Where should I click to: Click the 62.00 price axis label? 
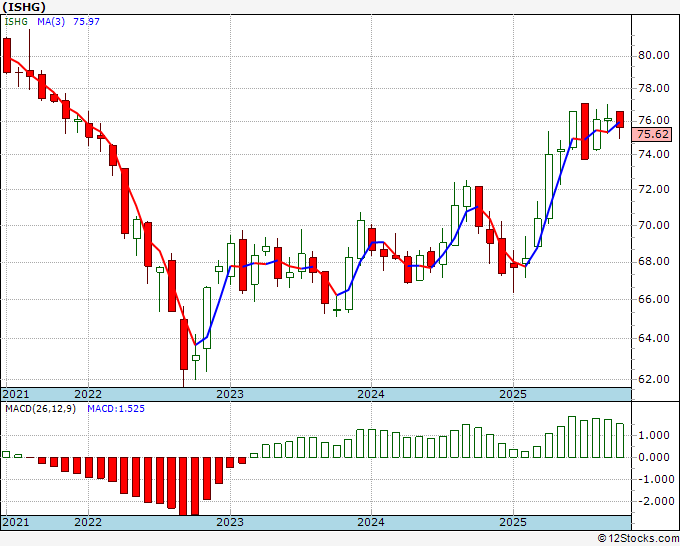pos(653,379)
